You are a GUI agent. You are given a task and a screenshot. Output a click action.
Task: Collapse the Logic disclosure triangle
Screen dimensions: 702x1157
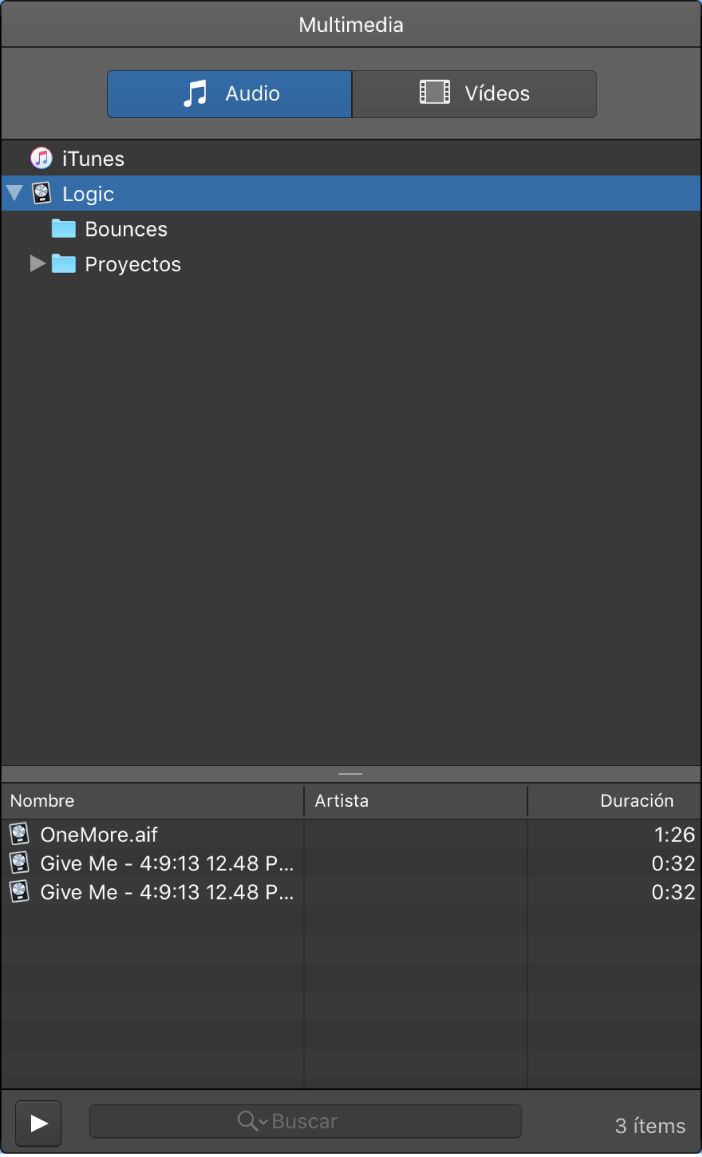point(15,193)
